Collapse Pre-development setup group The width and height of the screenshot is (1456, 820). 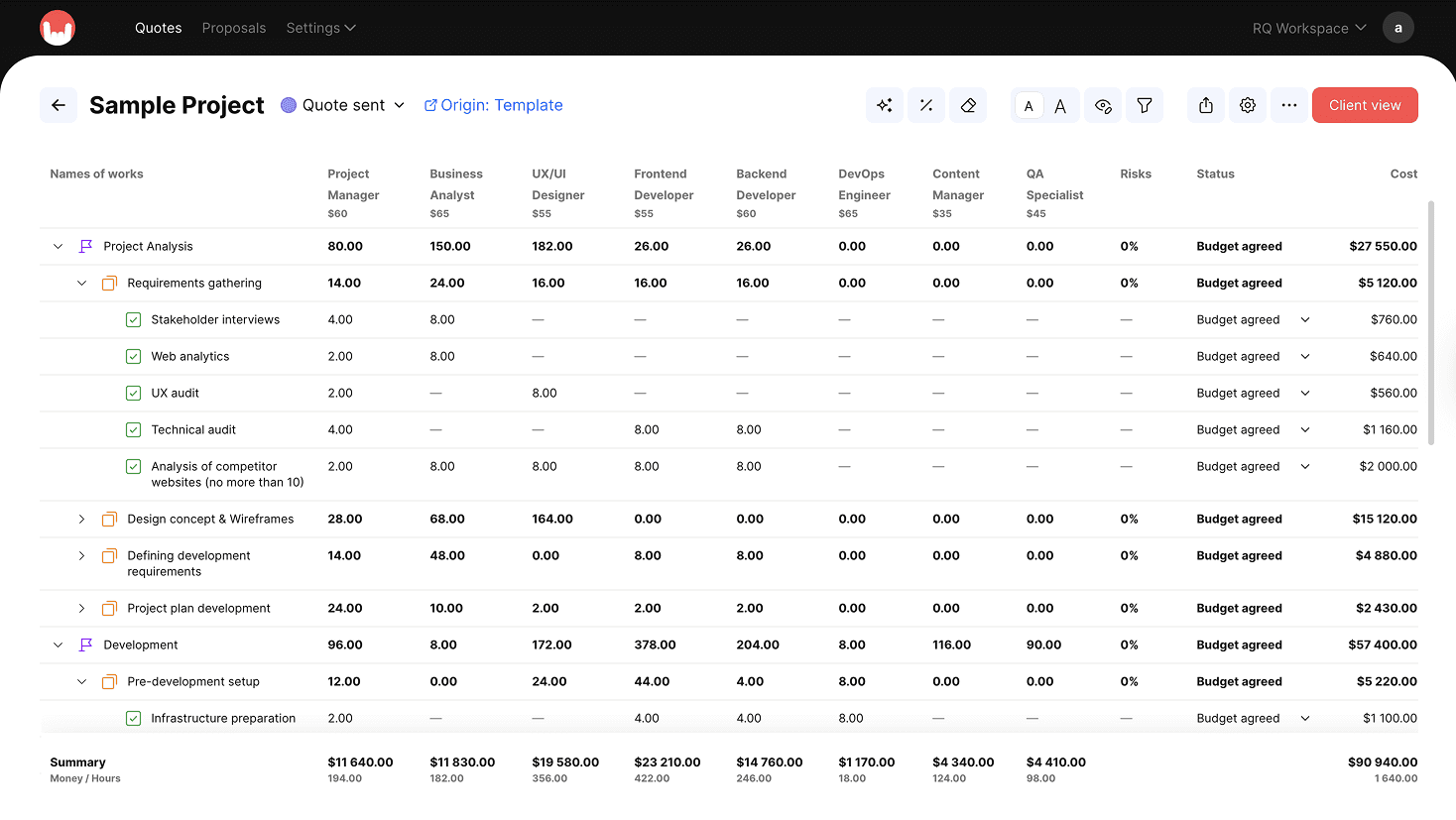[82, 681]
